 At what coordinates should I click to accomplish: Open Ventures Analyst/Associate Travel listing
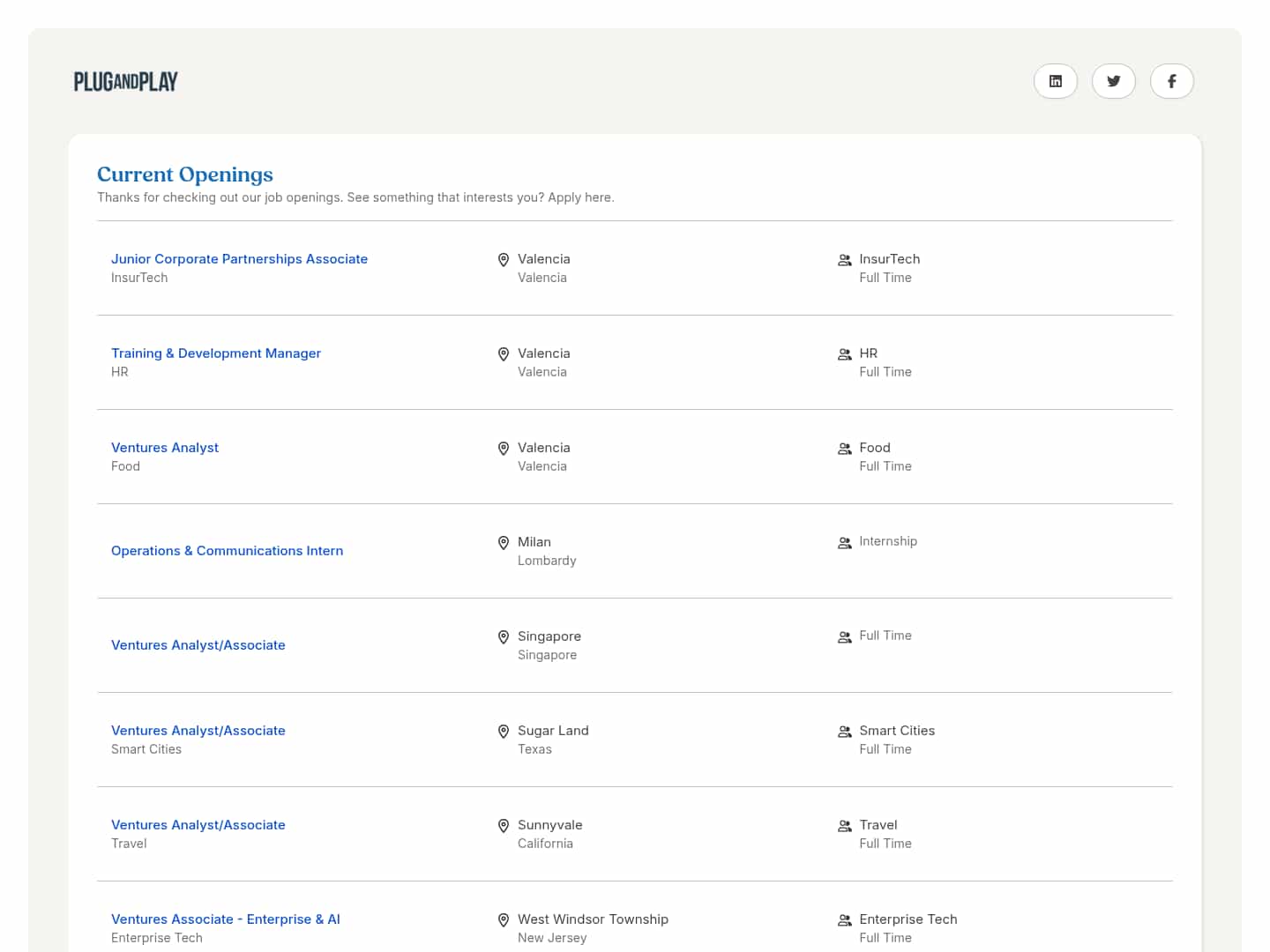(x=198, y=825)
